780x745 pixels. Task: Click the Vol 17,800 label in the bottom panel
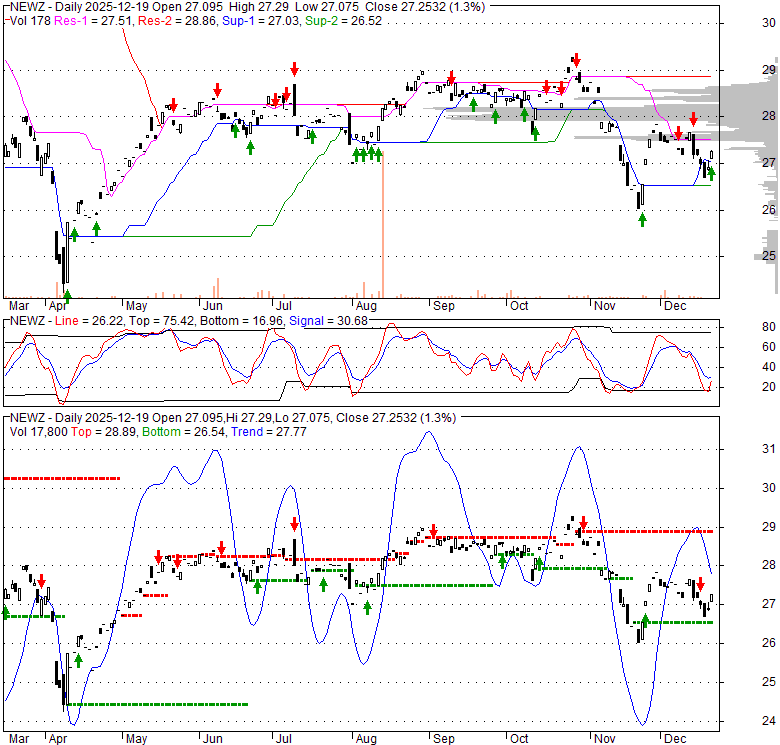(x=40, y=431)
